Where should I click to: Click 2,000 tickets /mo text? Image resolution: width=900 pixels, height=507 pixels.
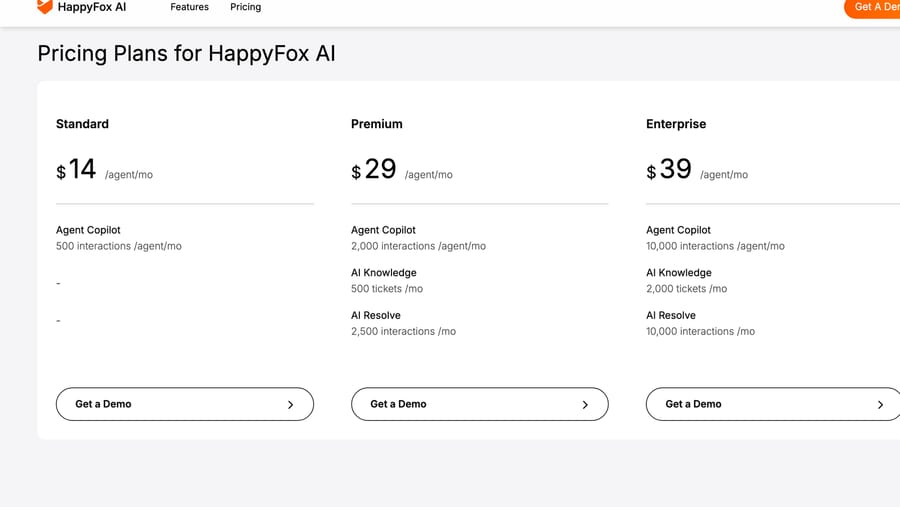click(x=686, y=289)
